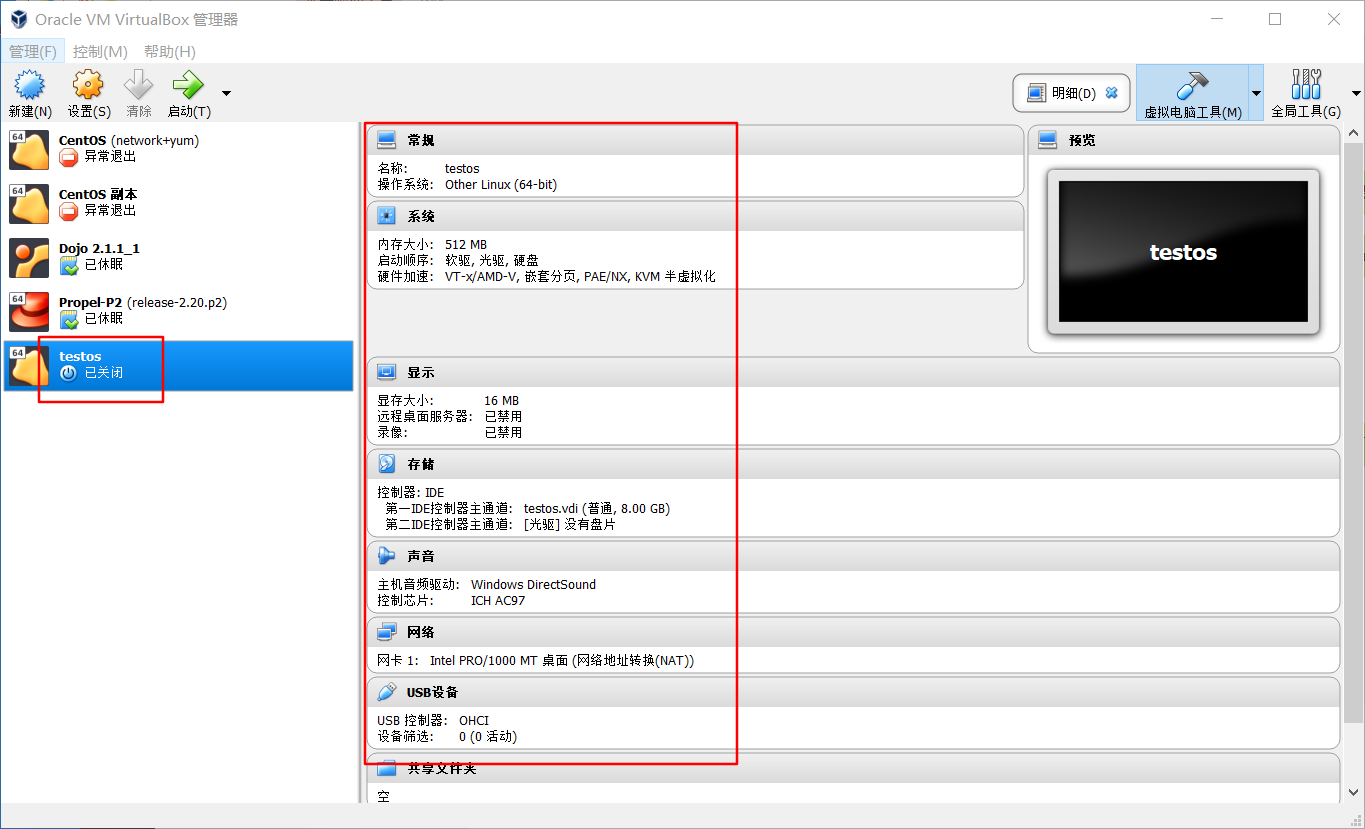Click the 没有盘片 optical drive entry
1365x829 pixels.
[570, 524]
